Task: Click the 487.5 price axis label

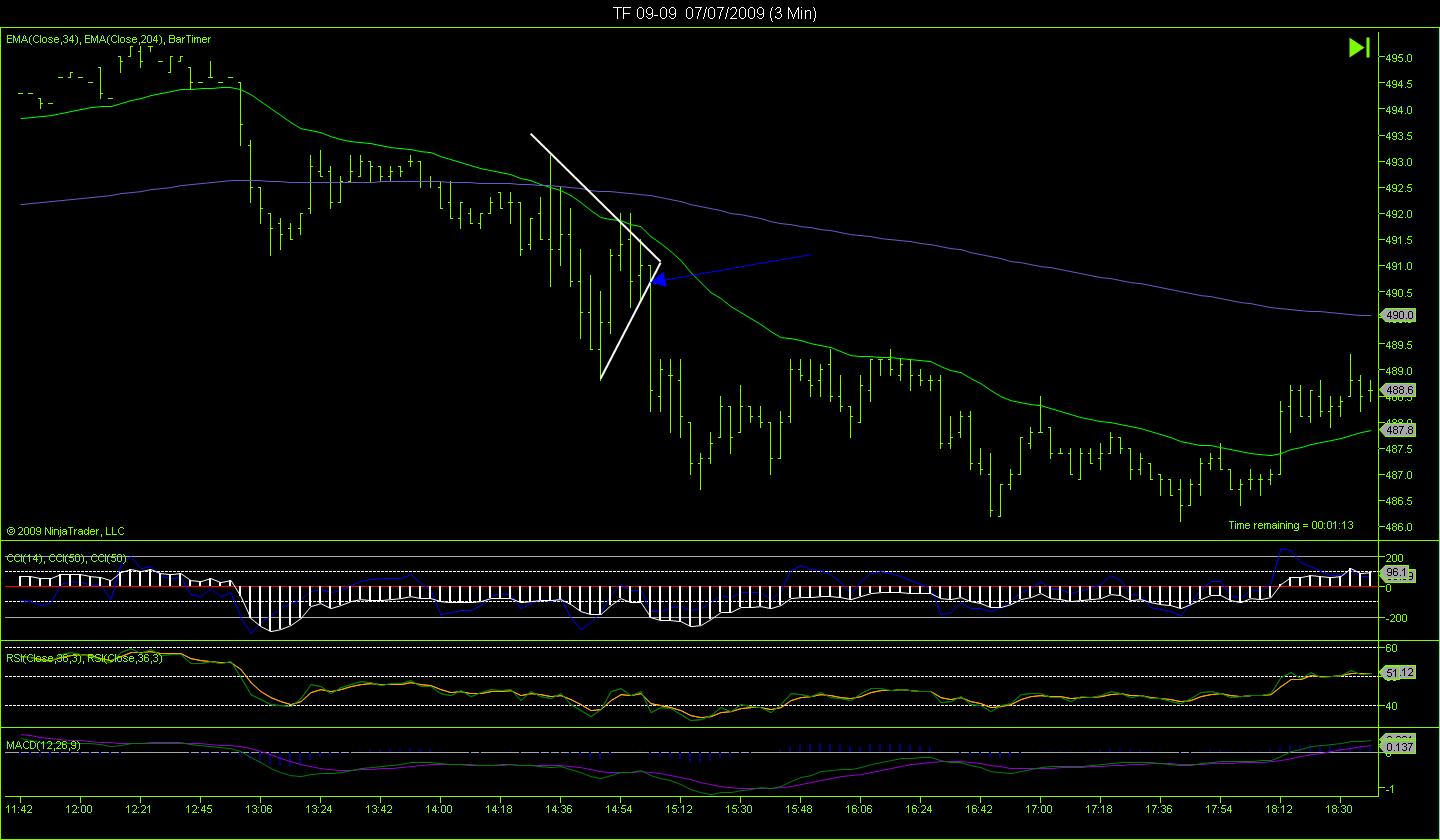Action: pyautogui.click(x=1399, y=449)
